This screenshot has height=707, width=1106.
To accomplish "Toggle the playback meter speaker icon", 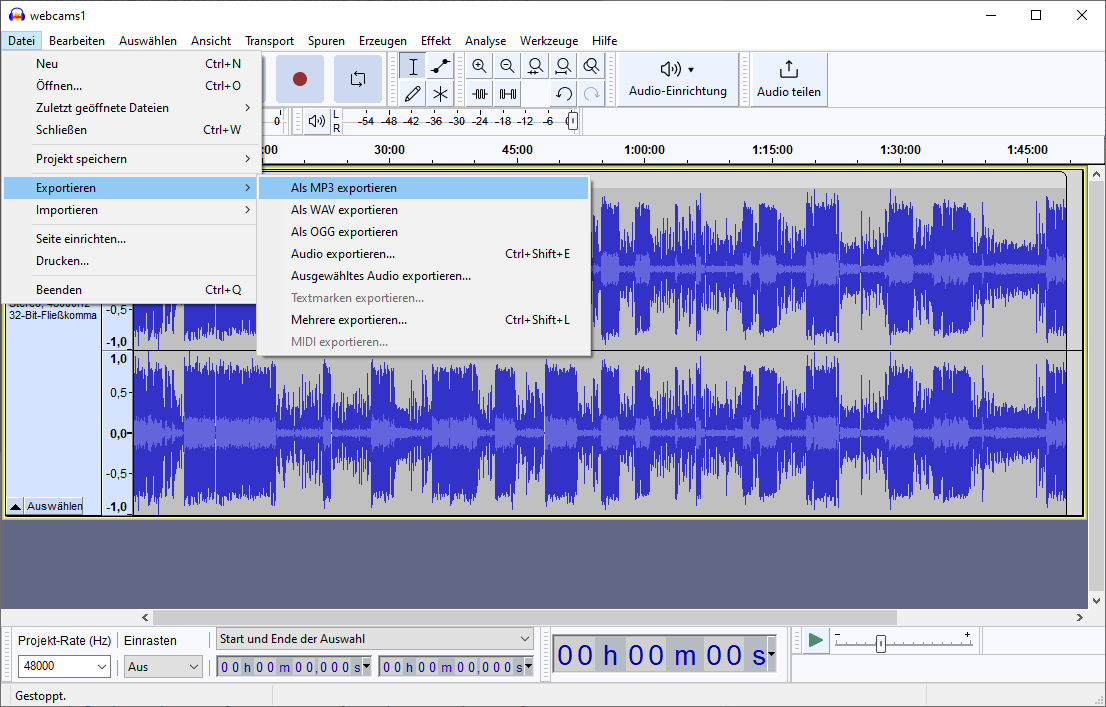I will coord(316,121).
